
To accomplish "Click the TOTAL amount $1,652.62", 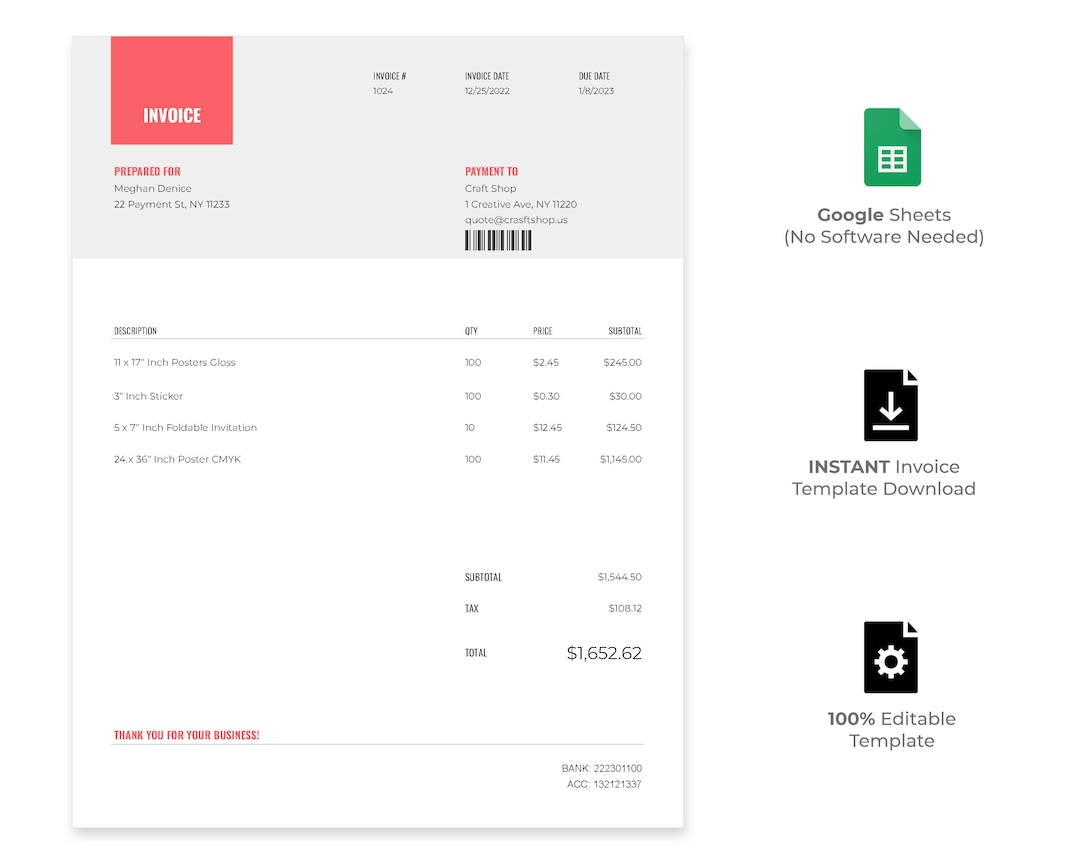I will [x=604, y=652].
